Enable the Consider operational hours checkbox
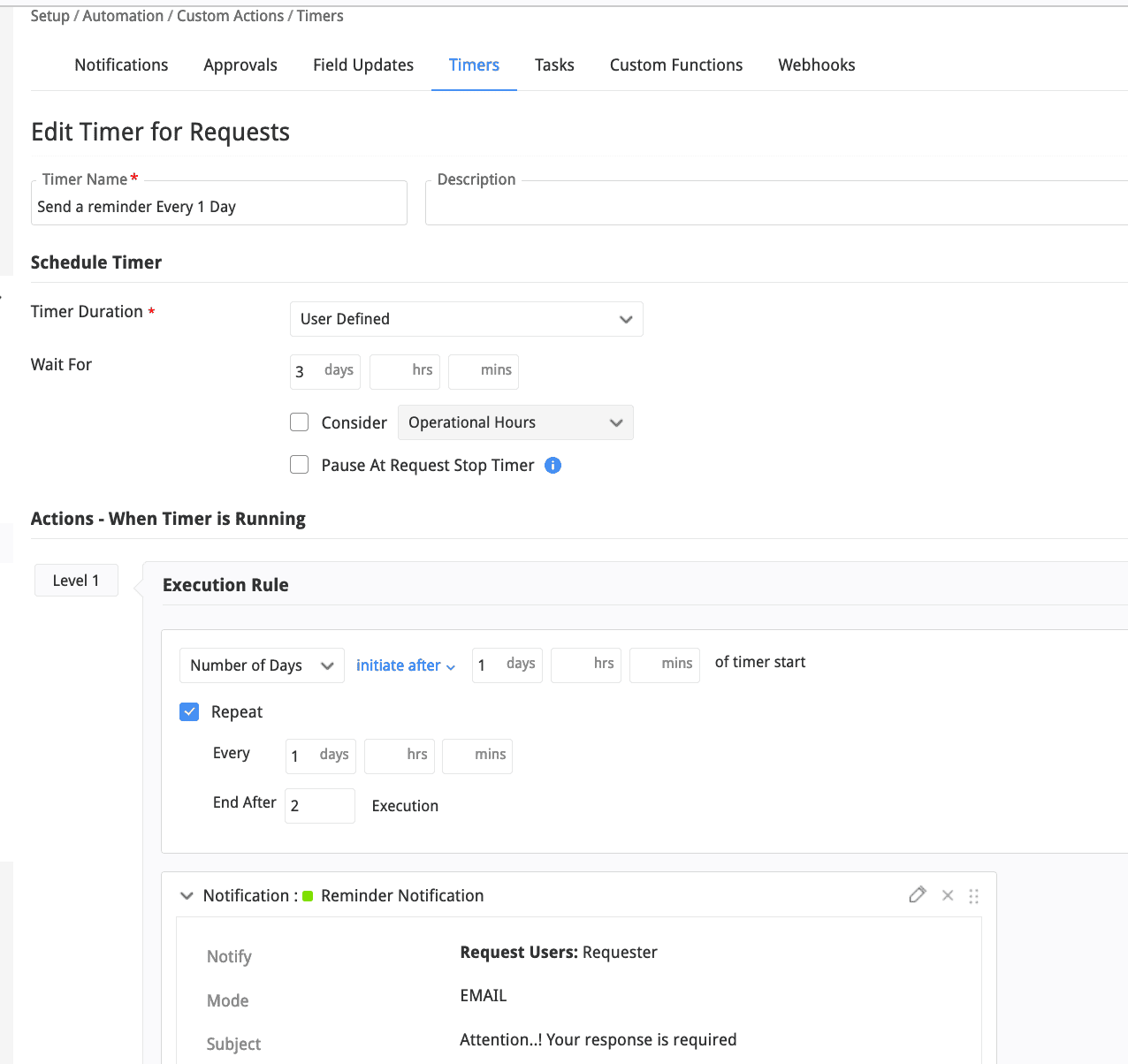1128x1064 pixels. 300,422
